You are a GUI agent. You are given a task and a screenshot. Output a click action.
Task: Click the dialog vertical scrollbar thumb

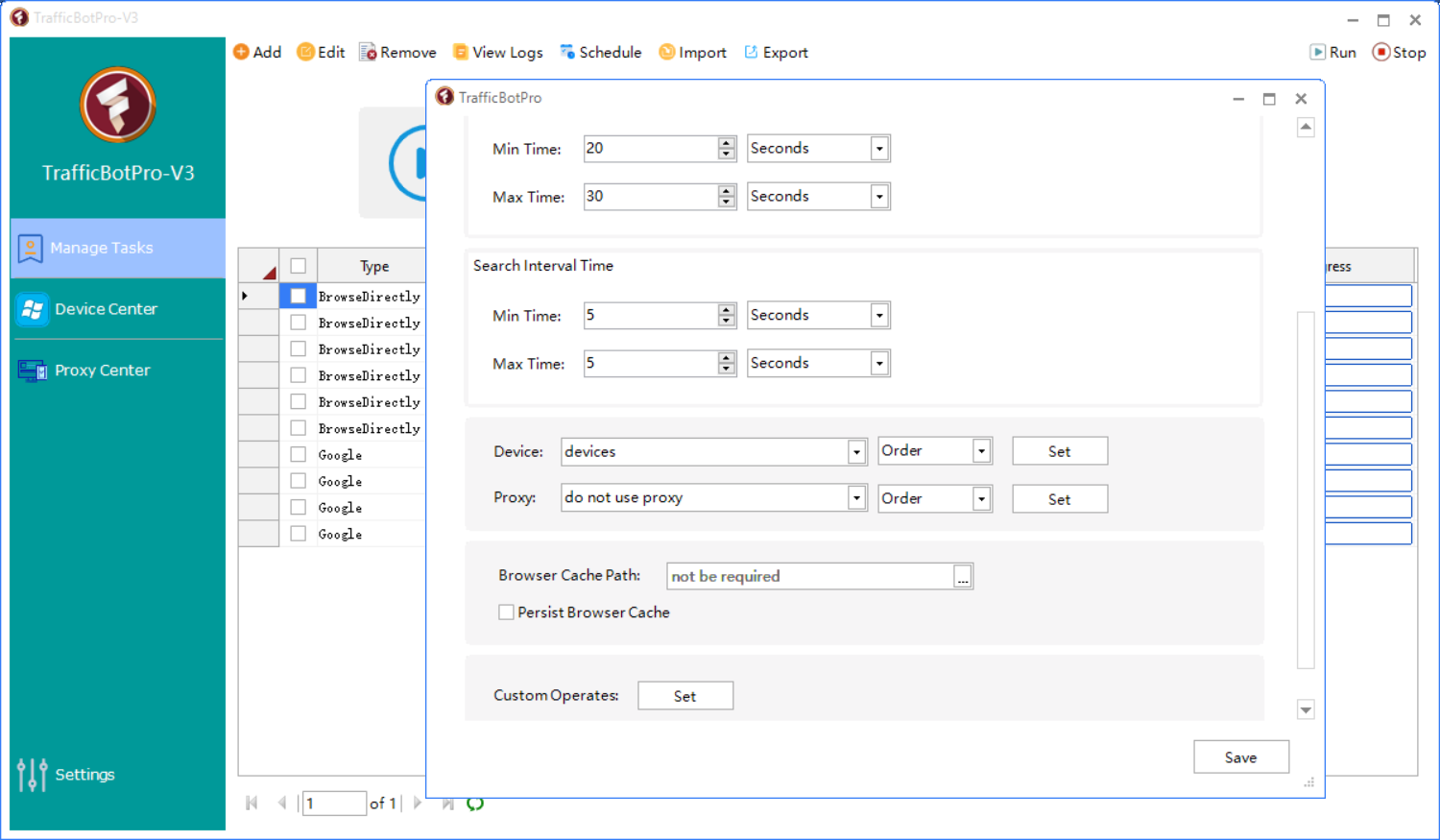[1306, 490]
